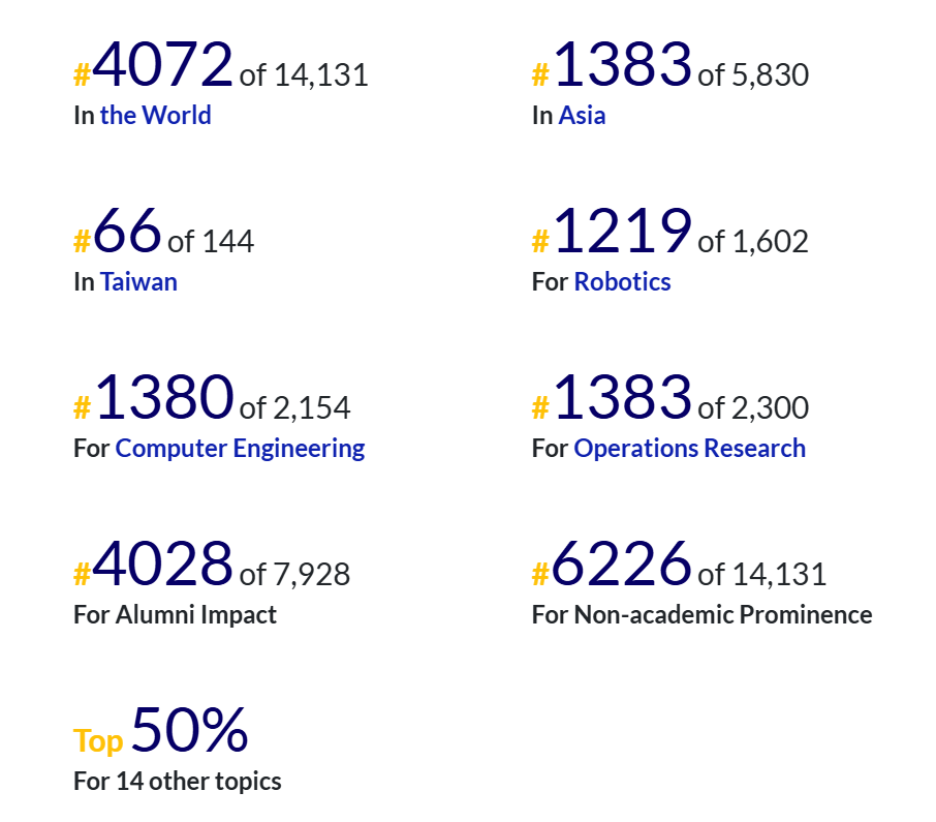Click the 4072 world rank number
The image size is (936, 822).
(163, 65)
